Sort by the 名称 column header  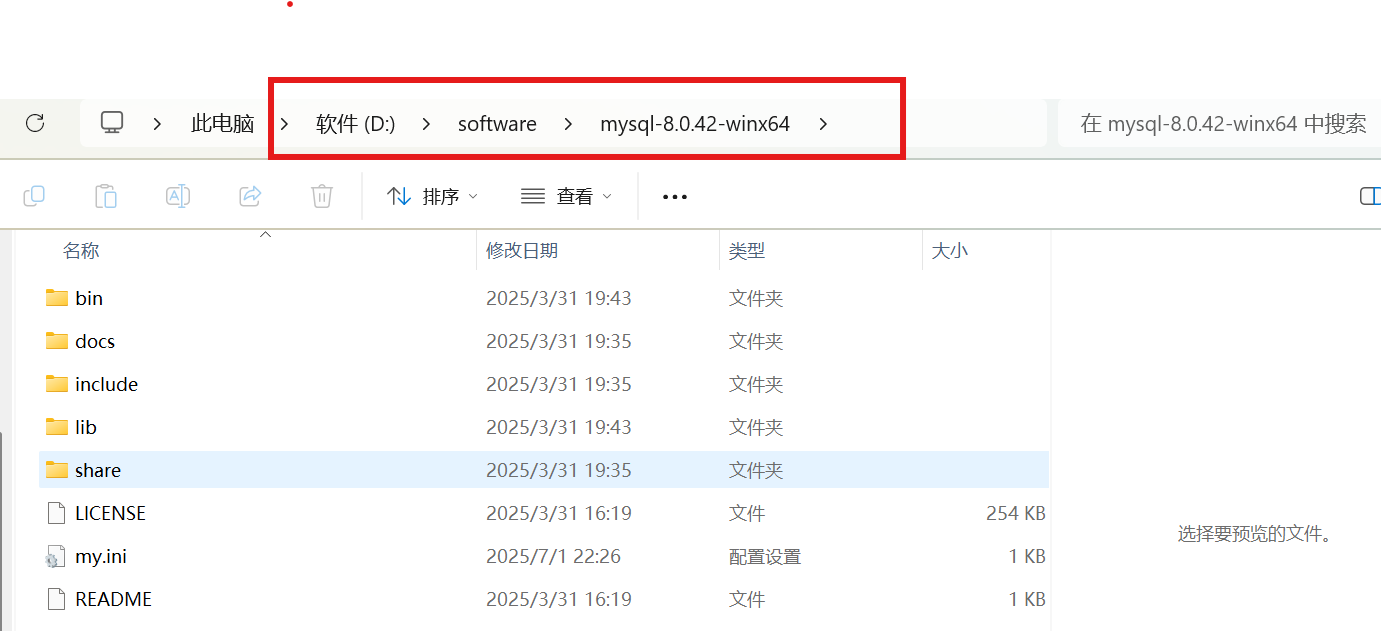[81, 251]
